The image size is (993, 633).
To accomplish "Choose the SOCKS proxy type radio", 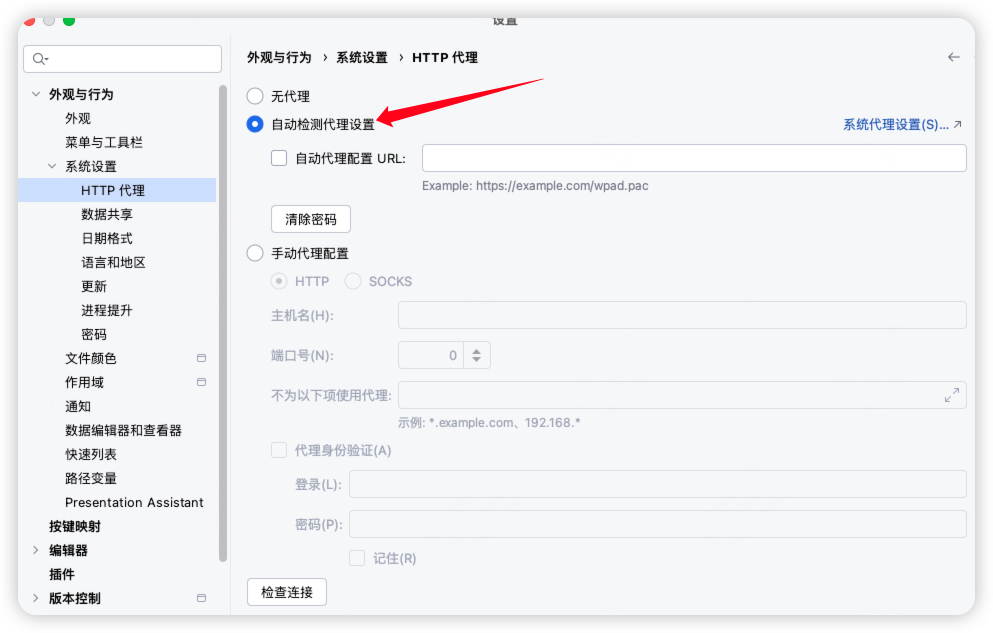I will click(x=353, y=281).
